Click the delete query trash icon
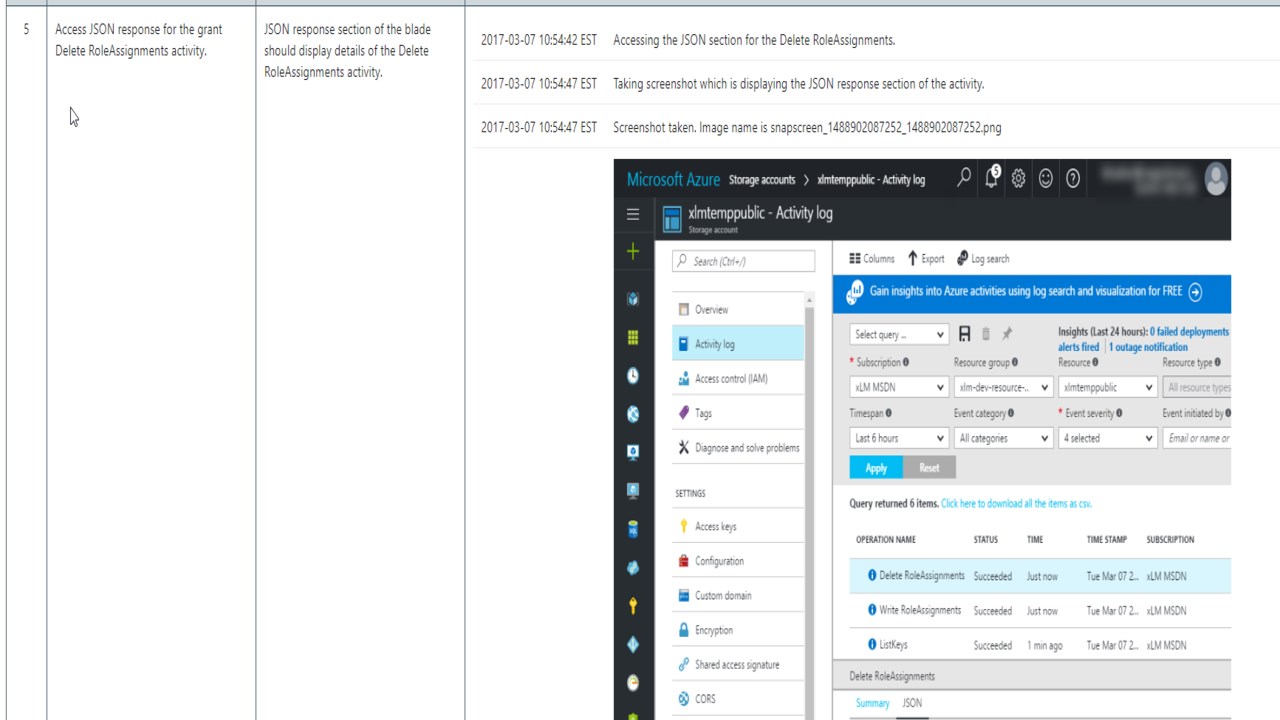1280x720 pixels. pyautogui.click(x=986, y=334)
